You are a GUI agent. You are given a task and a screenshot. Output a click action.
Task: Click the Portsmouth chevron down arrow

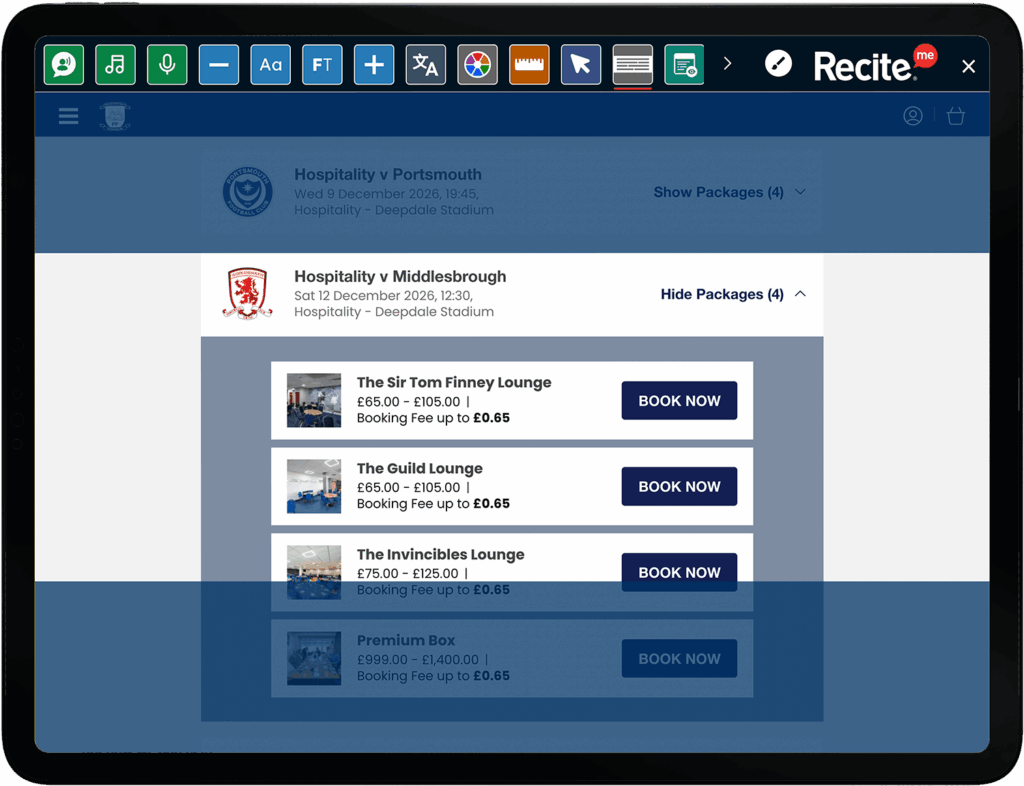coord(800,192)
